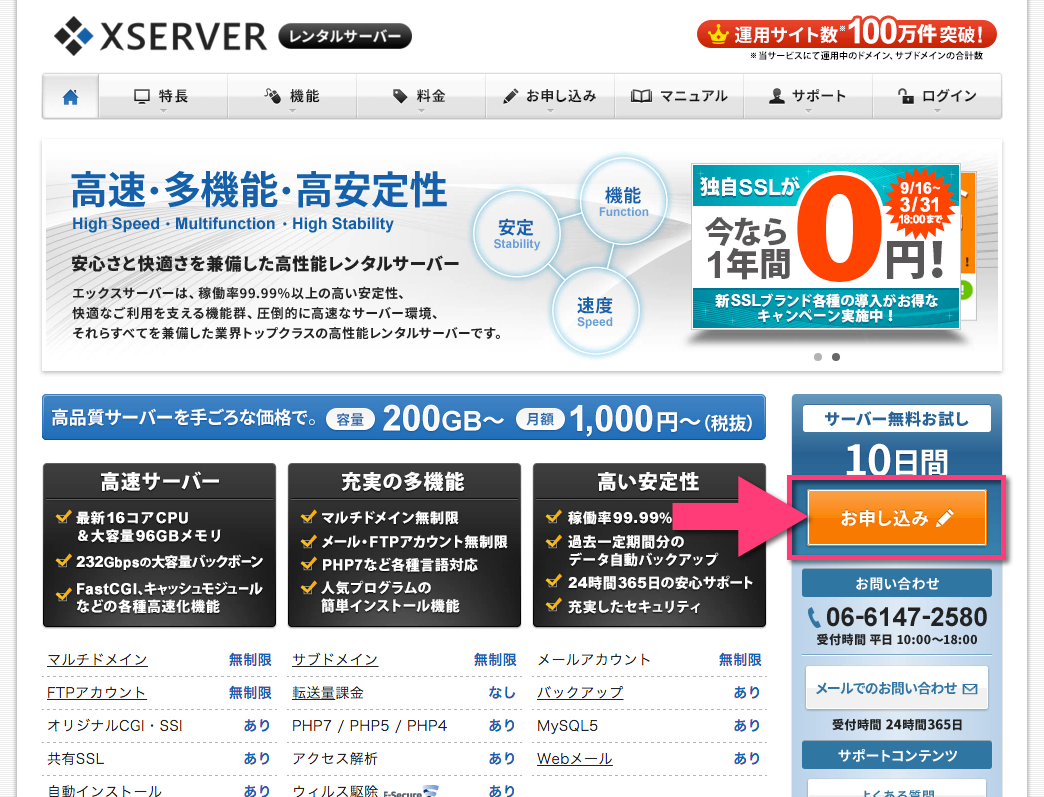Image resolution: width=1044 pixels, height=797 pixels.
Task: Click the tag icon beside 料金
Action: click(x=399, y=97)
